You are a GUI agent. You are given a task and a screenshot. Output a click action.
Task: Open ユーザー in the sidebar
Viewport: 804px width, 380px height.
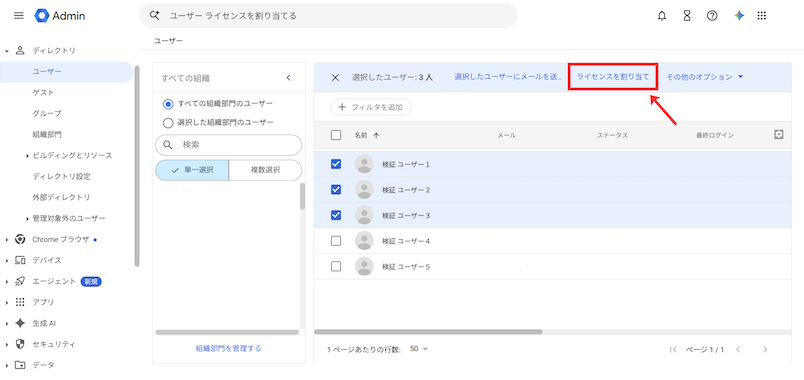coord(66,71)
